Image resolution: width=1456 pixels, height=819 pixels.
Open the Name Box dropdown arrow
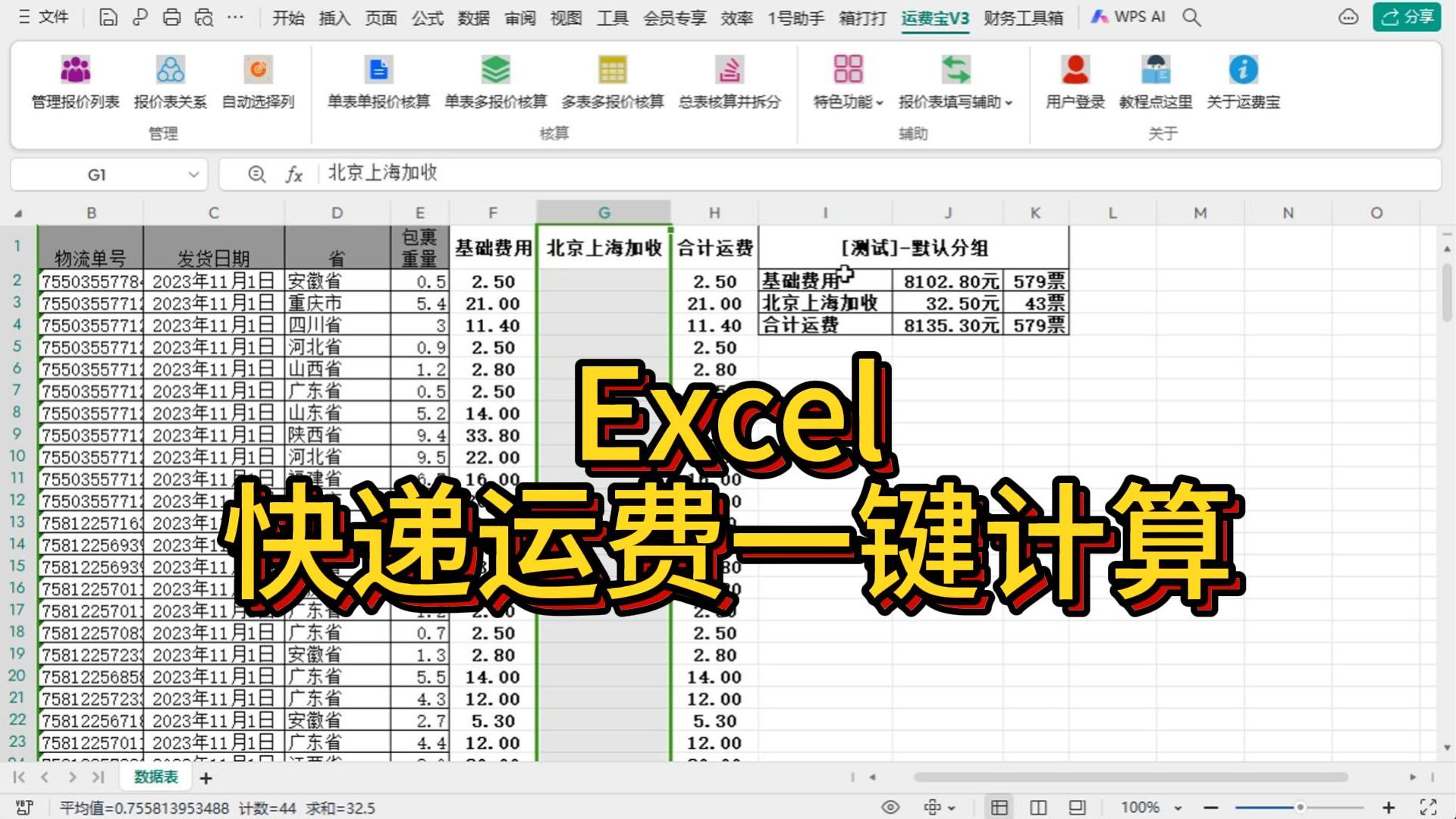click(x=193, y=175)
